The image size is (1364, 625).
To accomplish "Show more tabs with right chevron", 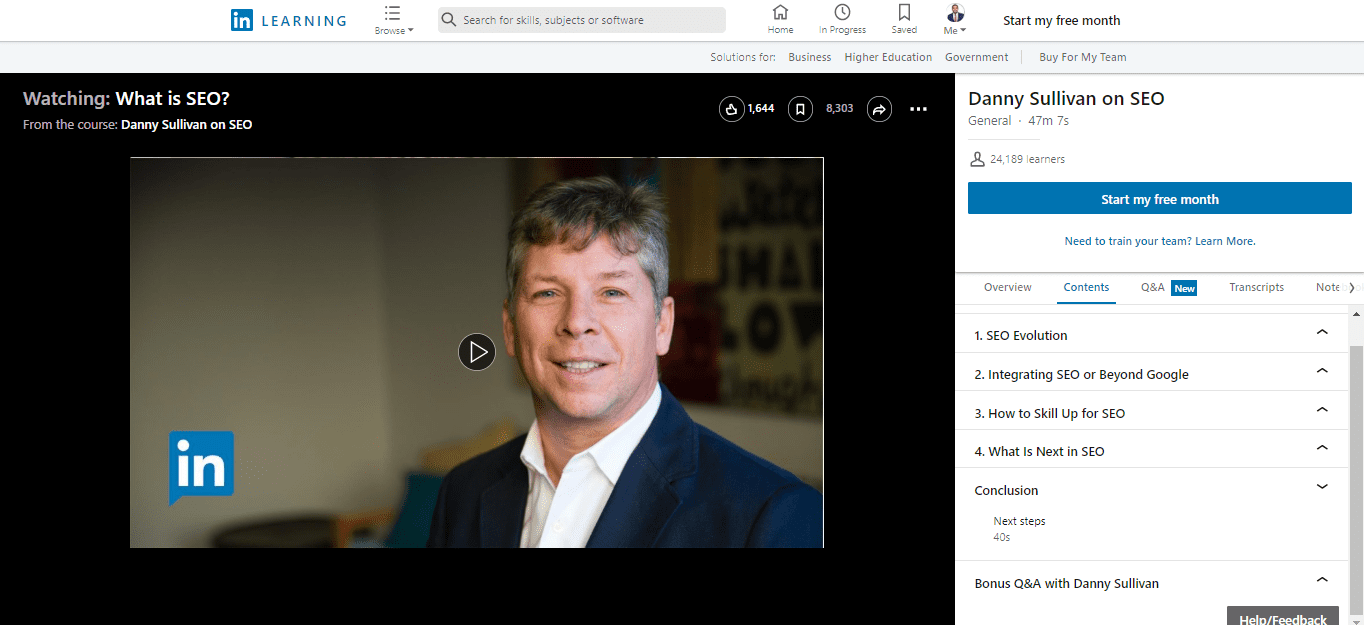I will 1352,287.
